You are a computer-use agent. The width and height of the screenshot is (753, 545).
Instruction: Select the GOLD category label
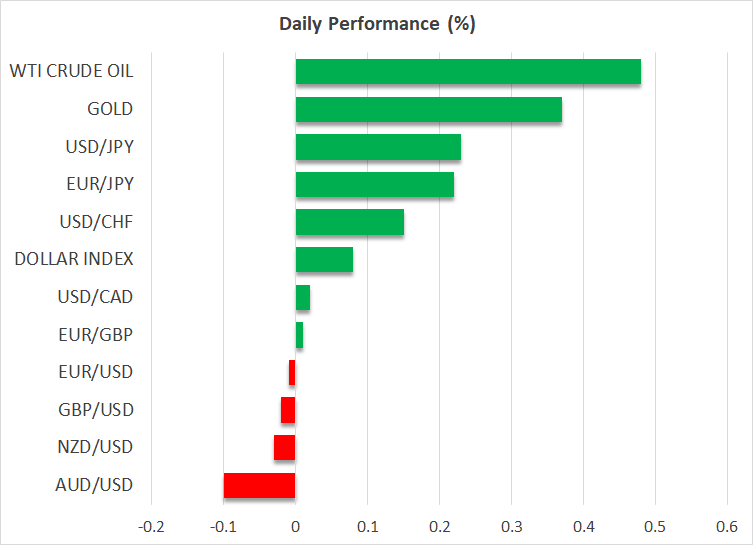tap(110, 109)
